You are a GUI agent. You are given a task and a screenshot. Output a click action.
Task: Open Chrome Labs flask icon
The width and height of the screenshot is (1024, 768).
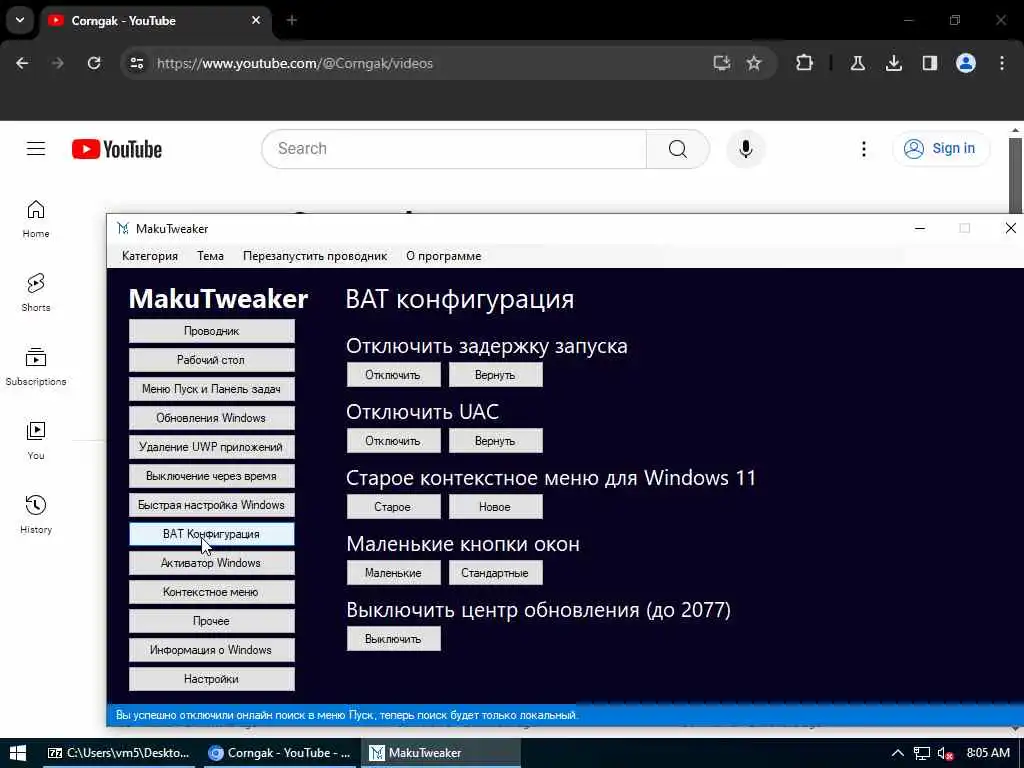(857, 63)
